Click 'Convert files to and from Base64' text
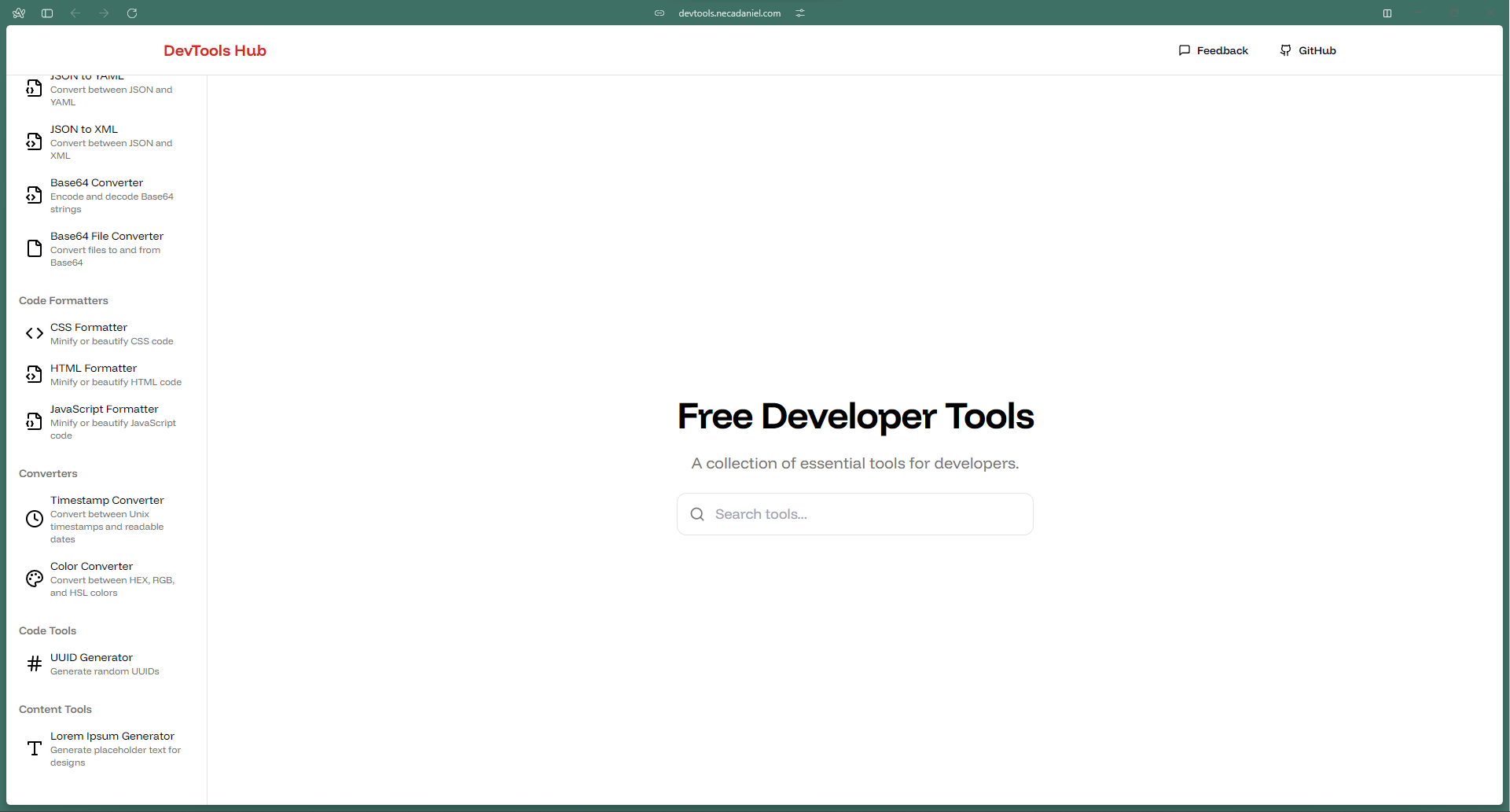The image size is (1510, 812). pyautogui.click(x=105, y=256)
